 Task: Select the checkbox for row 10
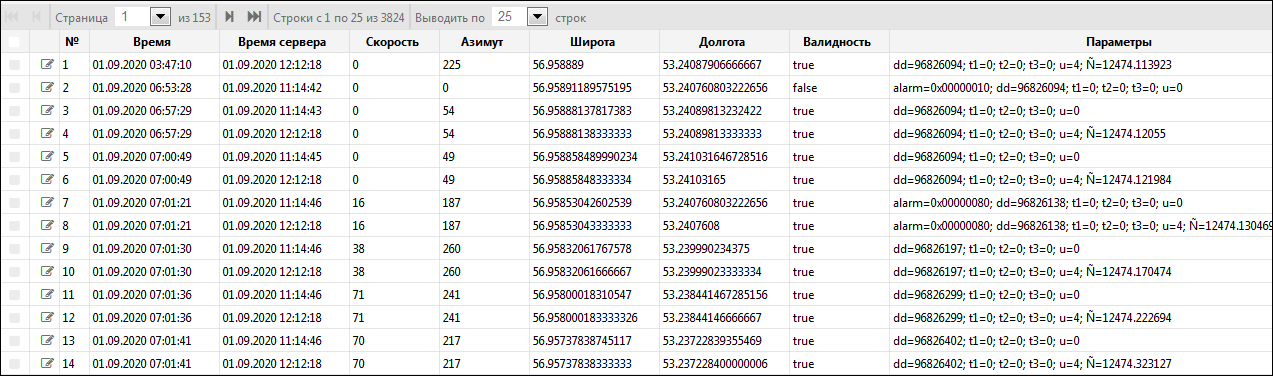[14, 272]
